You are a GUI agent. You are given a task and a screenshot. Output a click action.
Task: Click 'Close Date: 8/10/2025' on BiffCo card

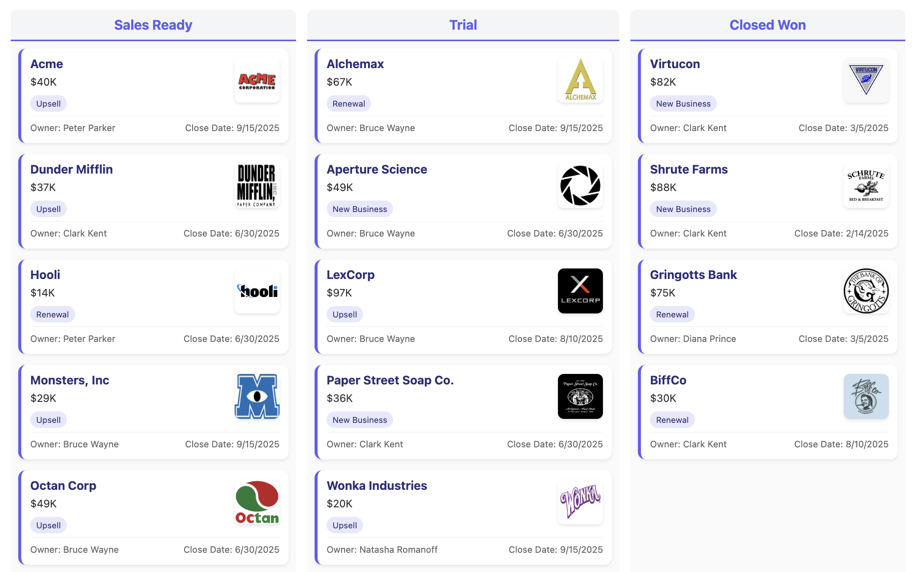(841, 444)
